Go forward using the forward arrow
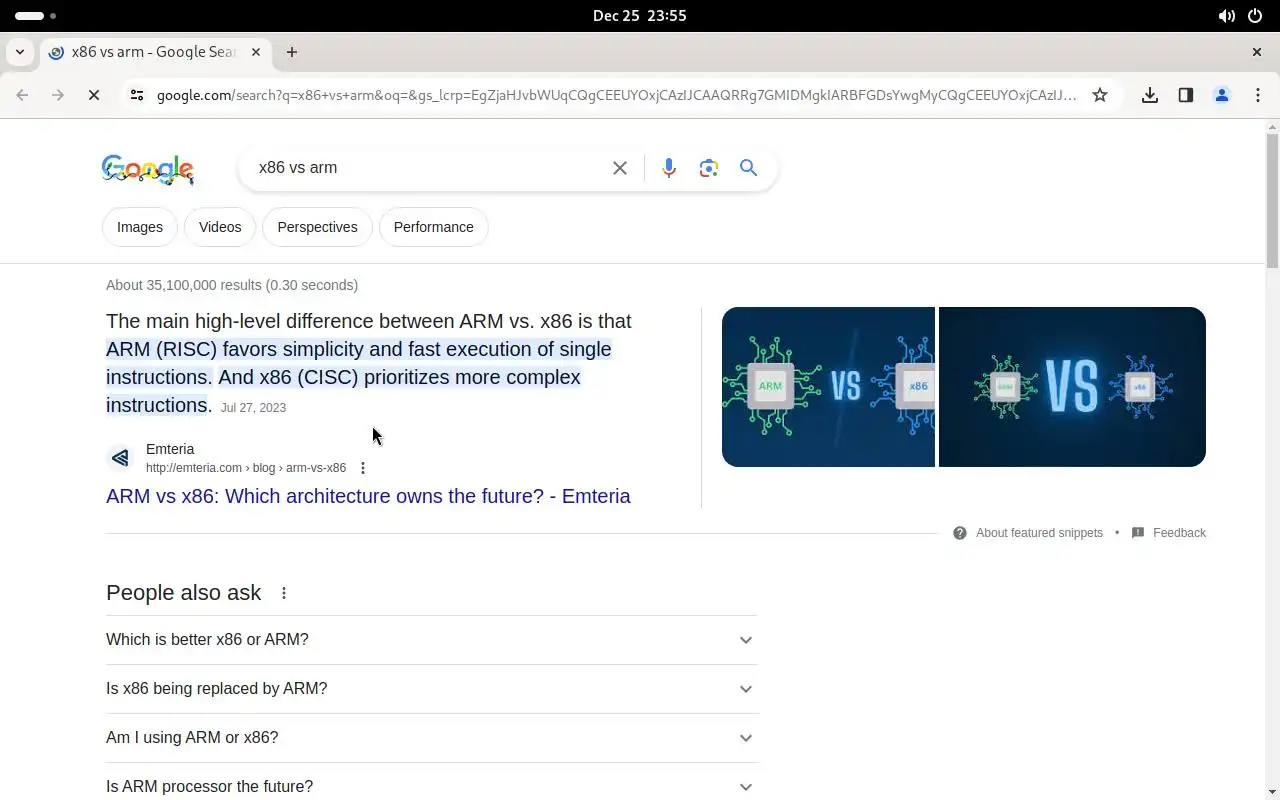The height and width of the screenshot is (800, 1280). (x=58, y=95)
